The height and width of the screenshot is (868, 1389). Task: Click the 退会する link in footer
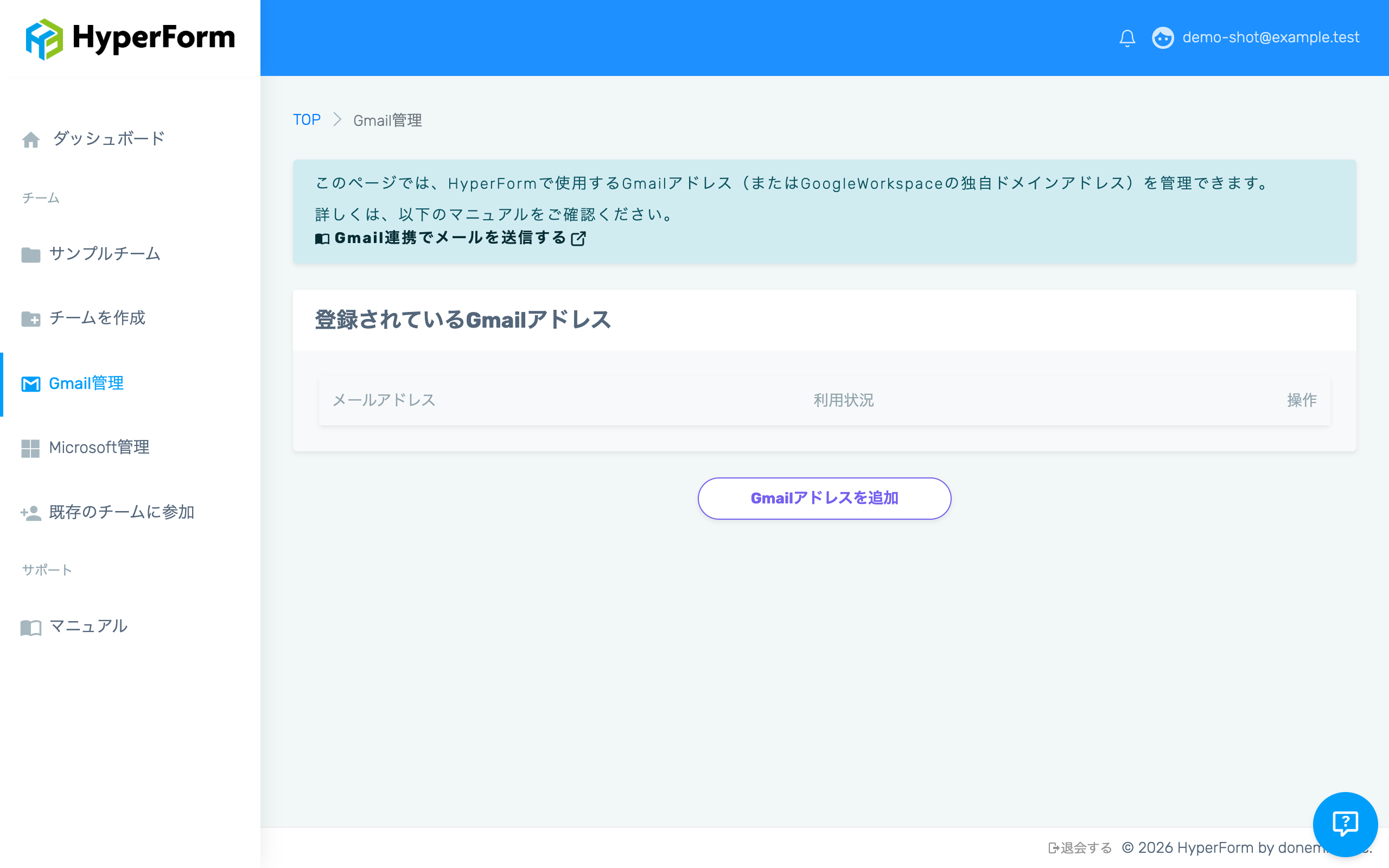point(1086,848)
